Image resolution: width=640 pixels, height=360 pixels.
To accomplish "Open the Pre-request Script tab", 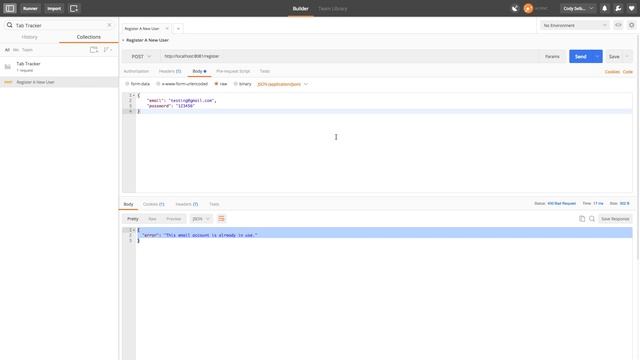I will [x=233, y=71].
